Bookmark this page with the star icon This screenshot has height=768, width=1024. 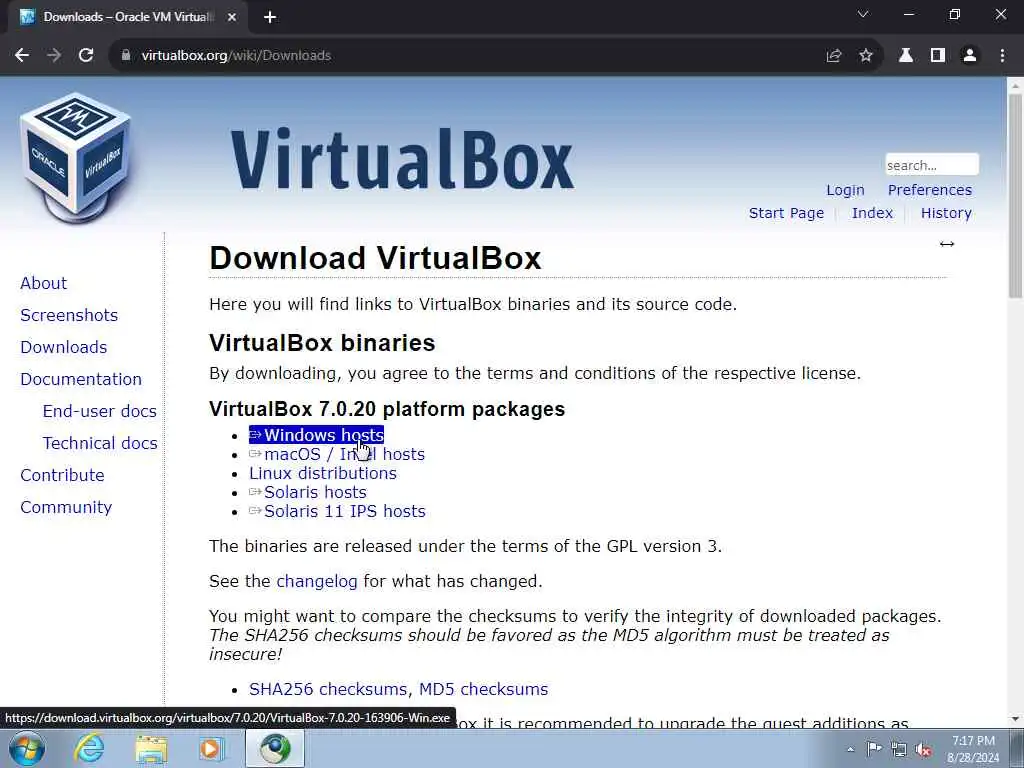tap(866, 56)
